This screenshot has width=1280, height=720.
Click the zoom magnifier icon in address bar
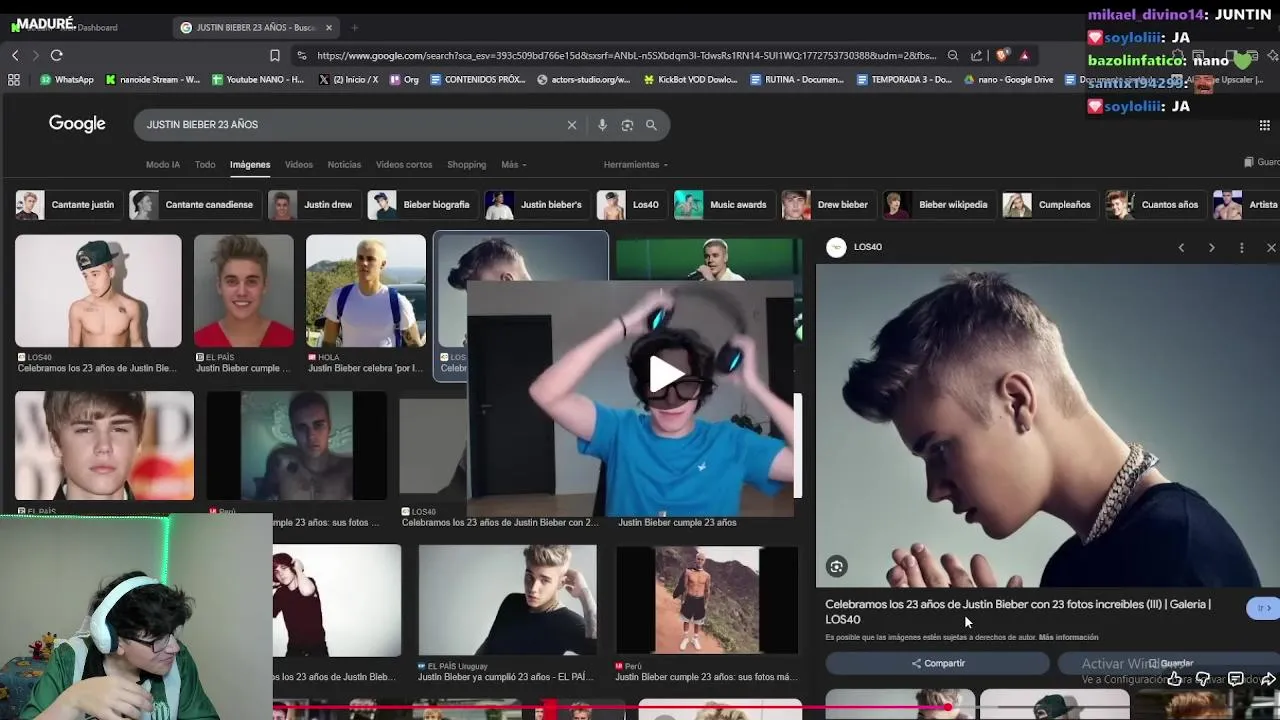click(953, 55)
